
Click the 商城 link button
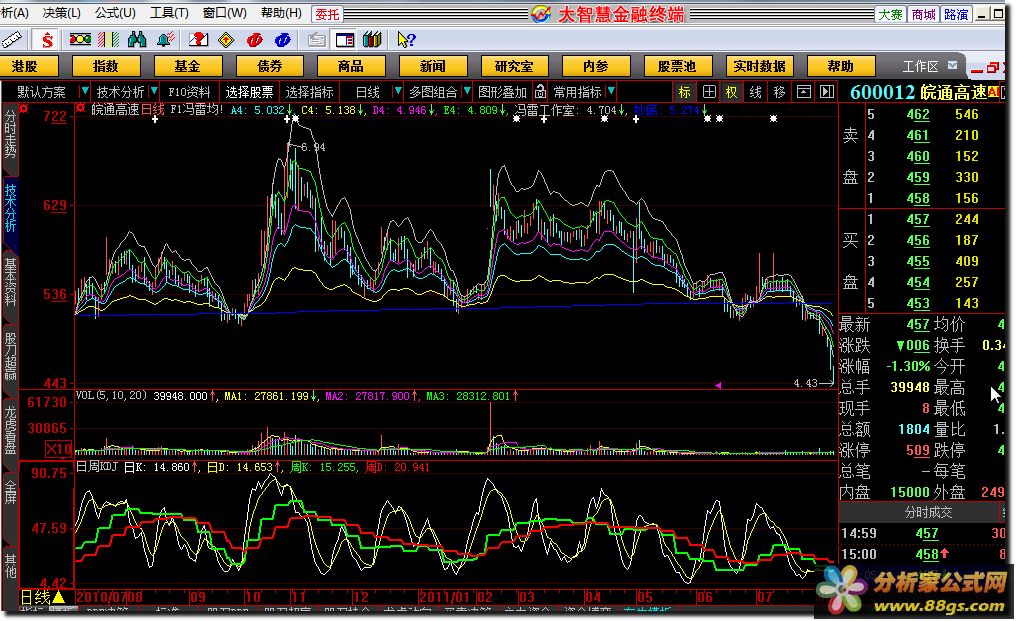(923, 14)
